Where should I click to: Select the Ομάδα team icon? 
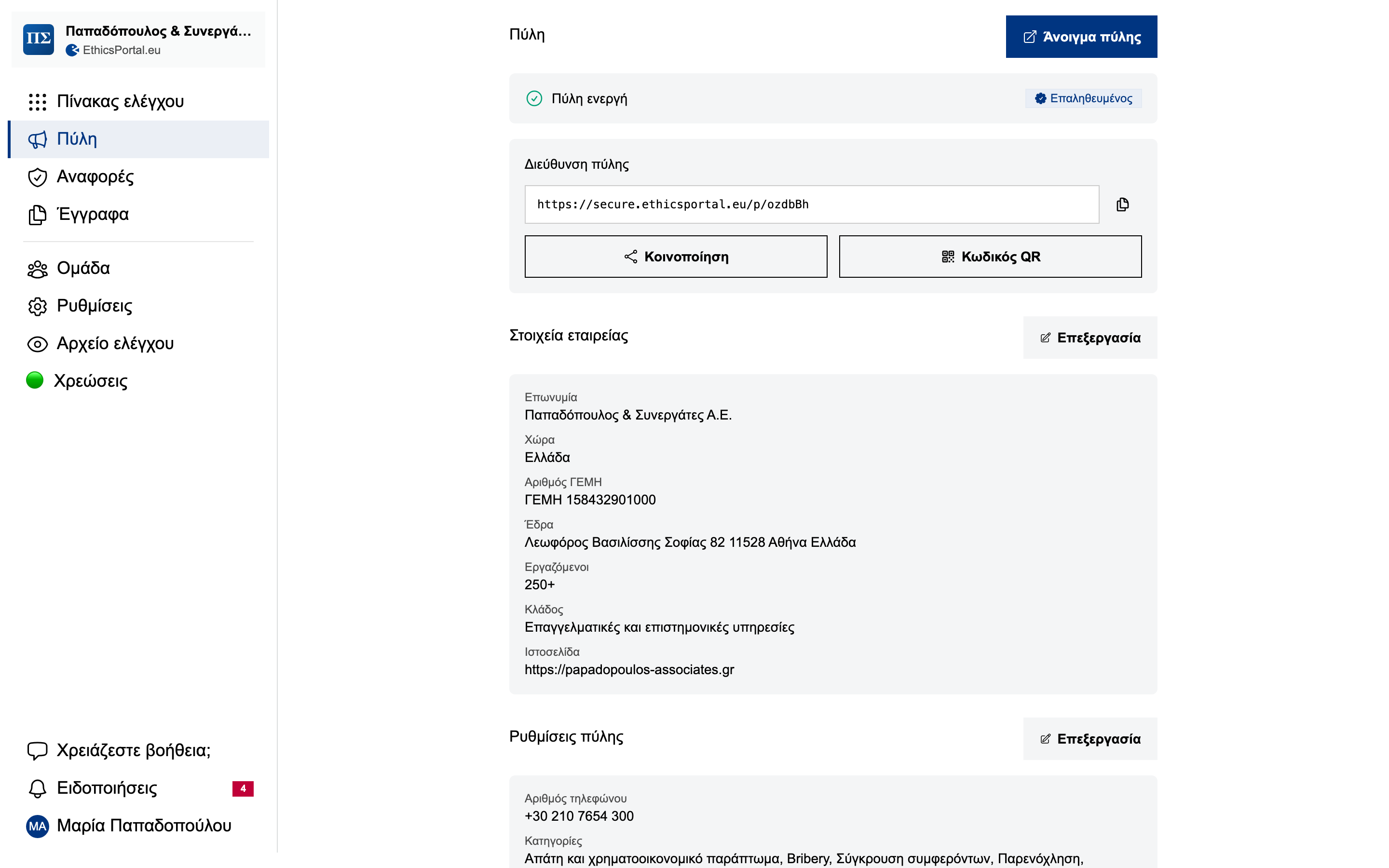pyautogui.click(x=37, y=268)
